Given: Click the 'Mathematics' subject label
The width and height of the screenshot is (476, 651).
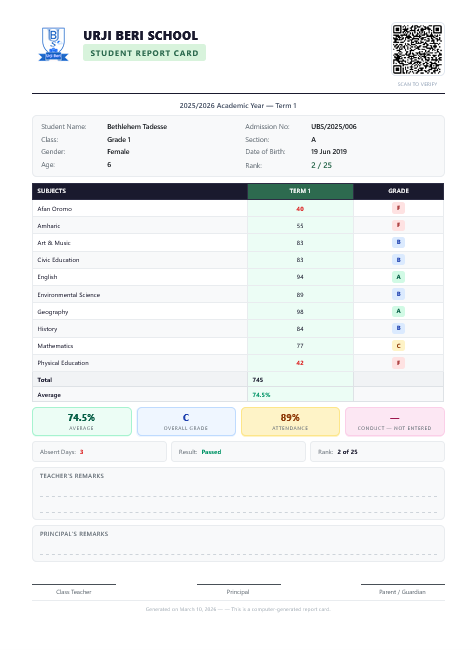Looking at the screenshot, I should tap(55, 346).
